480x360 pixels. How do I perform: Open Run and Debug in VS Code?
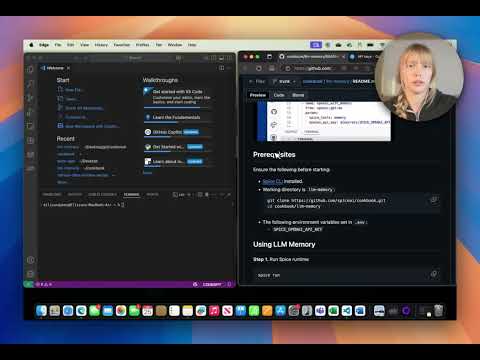point(30,112)
